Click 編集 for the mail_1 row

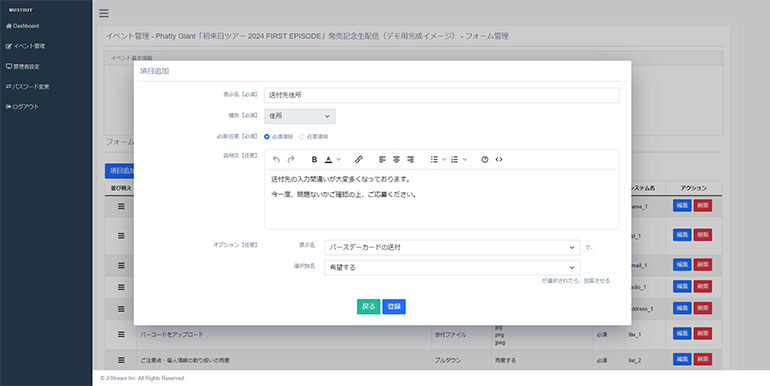682,265
